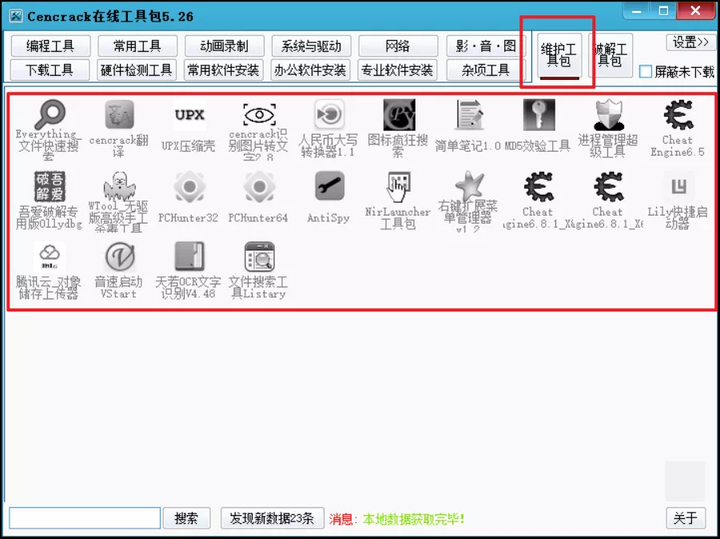Viewport: 720px width, 539px height.
Task: Click 发现新数据23条 button
Action: coord(272,518)
